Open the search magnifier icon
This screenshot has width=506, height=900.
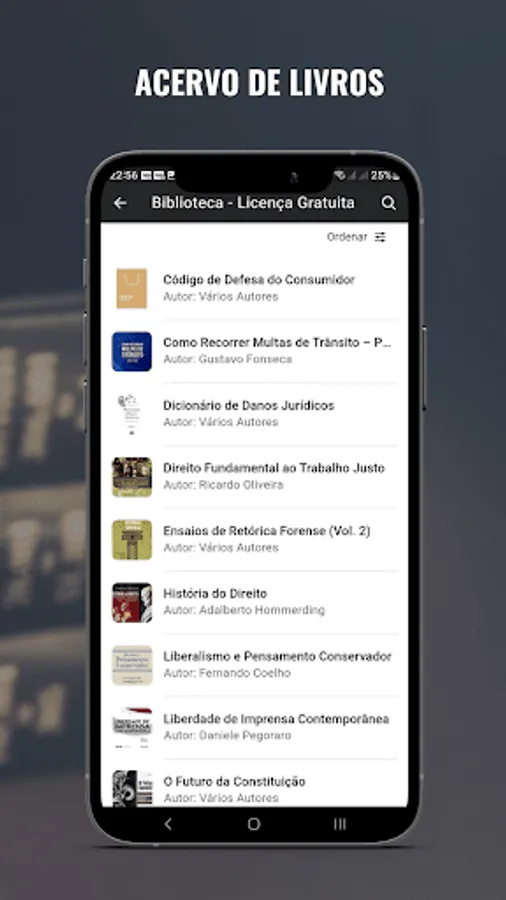(388, 203)
